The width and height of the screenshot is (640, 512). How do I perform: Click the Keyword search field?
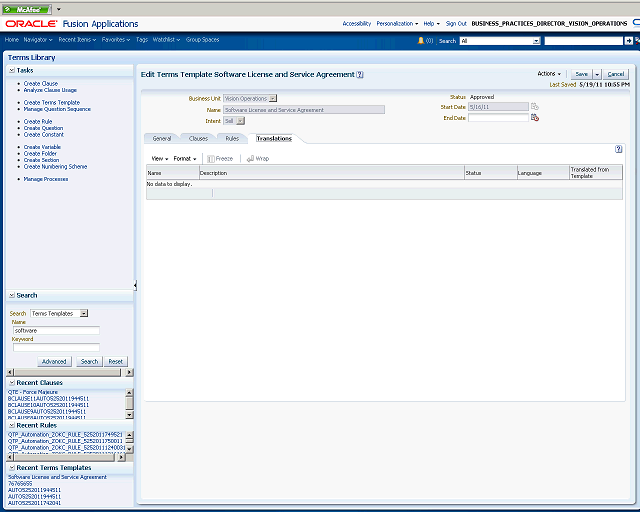(x=56, y=347)
